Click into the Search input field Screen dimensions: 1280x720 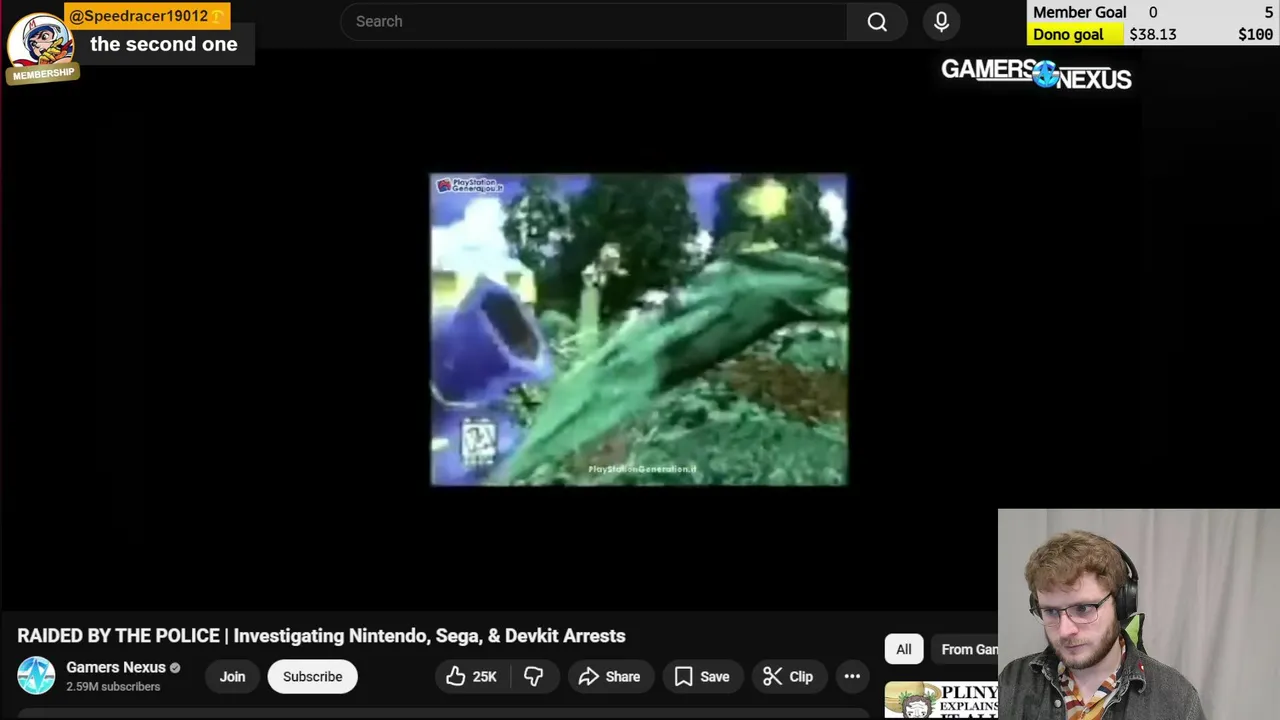(594, 21)
